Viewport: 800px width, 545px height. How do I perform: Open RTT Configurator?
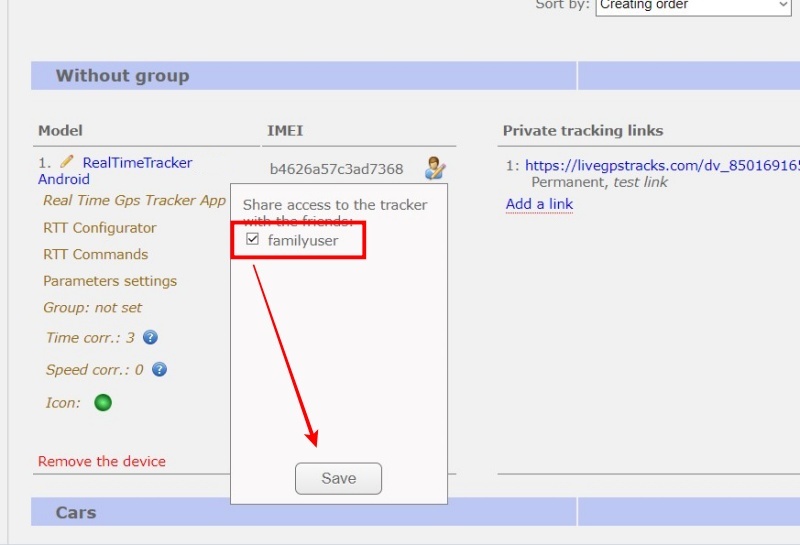(100, 227)
